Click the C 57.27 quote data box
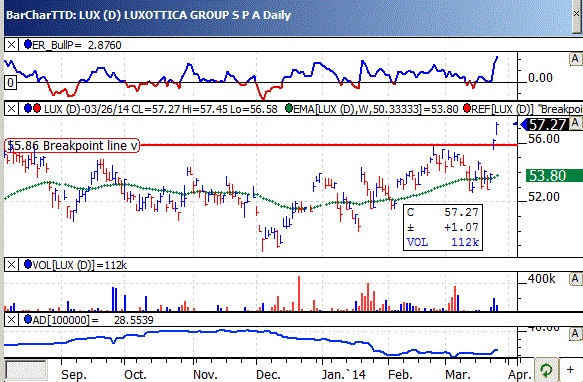Image resolution: width=583 pixels, height=382 pixels. [x=443, y=227]
